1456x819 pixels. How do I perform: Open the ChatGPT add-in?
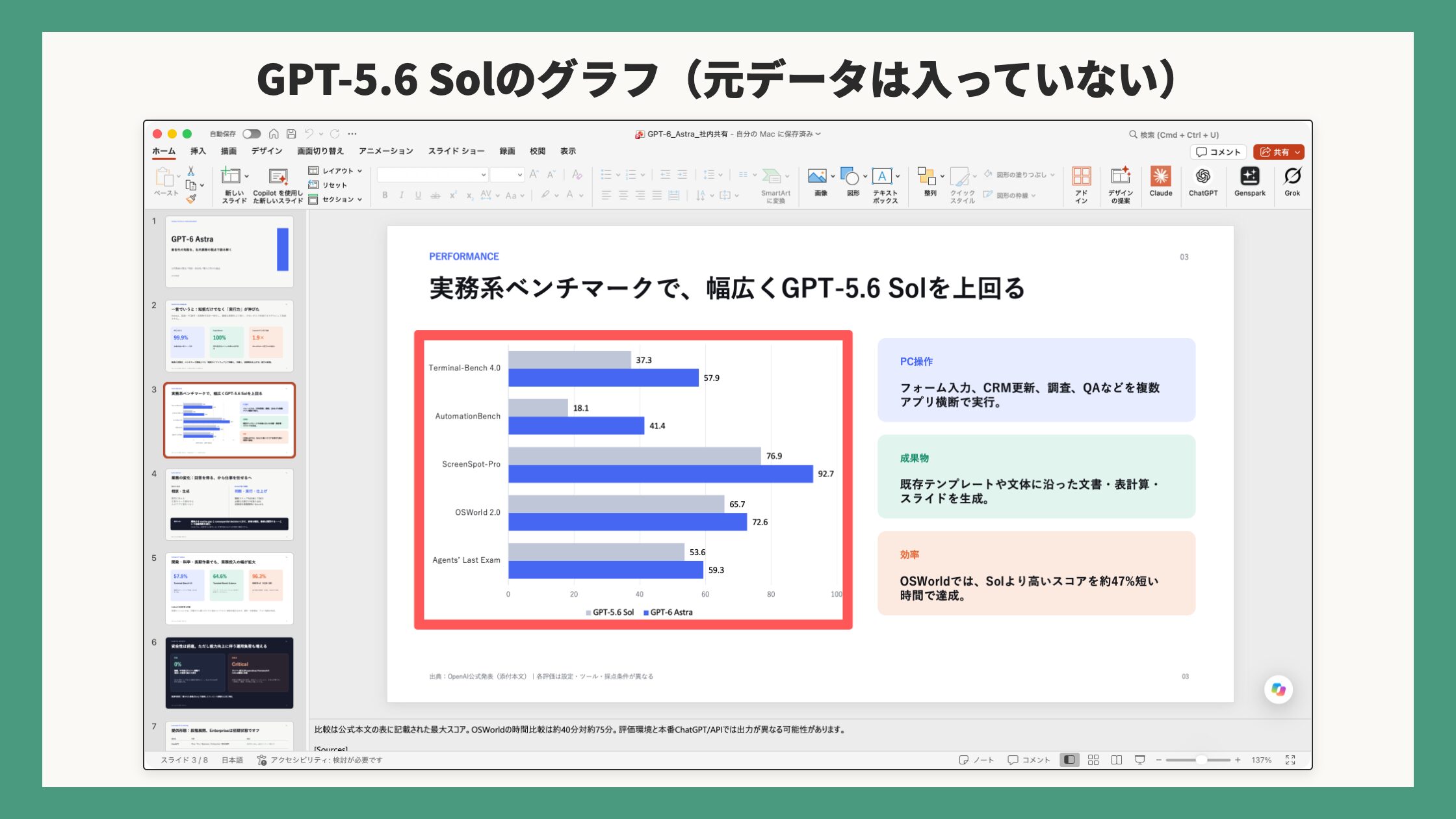1202,181
